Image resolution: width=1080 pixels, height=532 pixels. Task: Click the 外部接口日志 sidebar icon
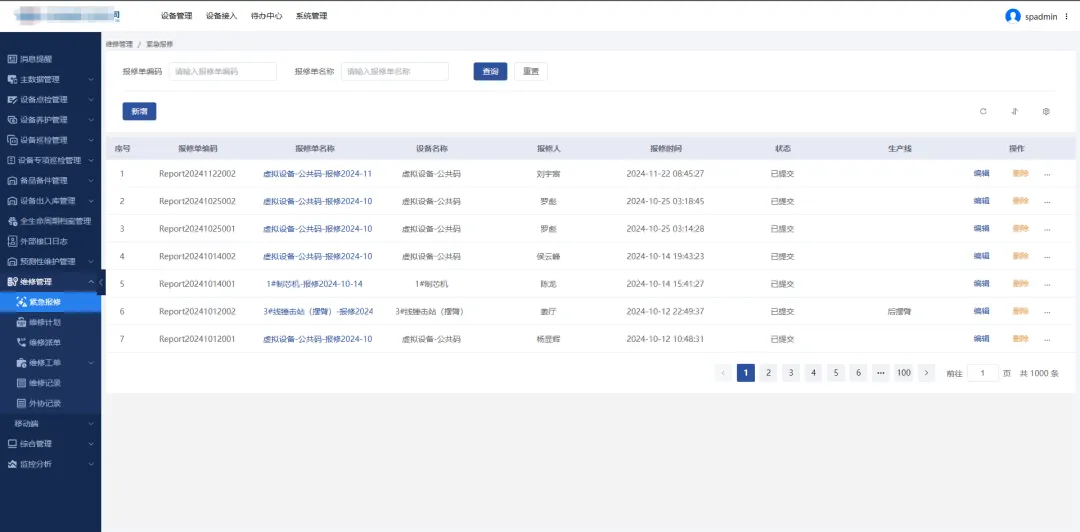(x=12, y=241)
